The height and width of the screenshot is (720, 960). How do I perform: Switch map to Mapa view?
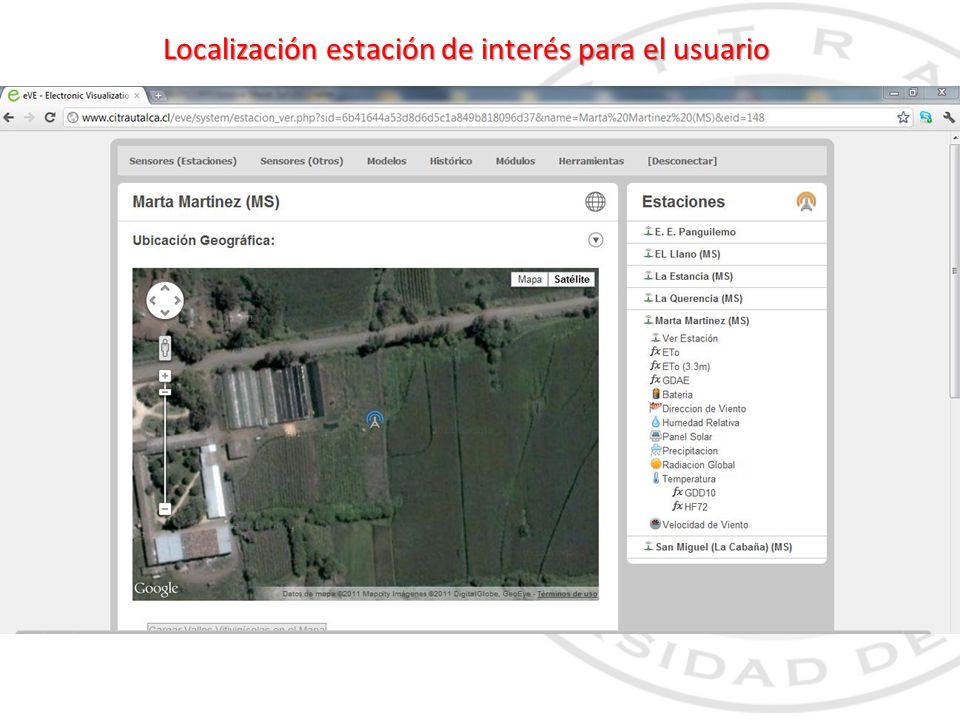(530, 279)
